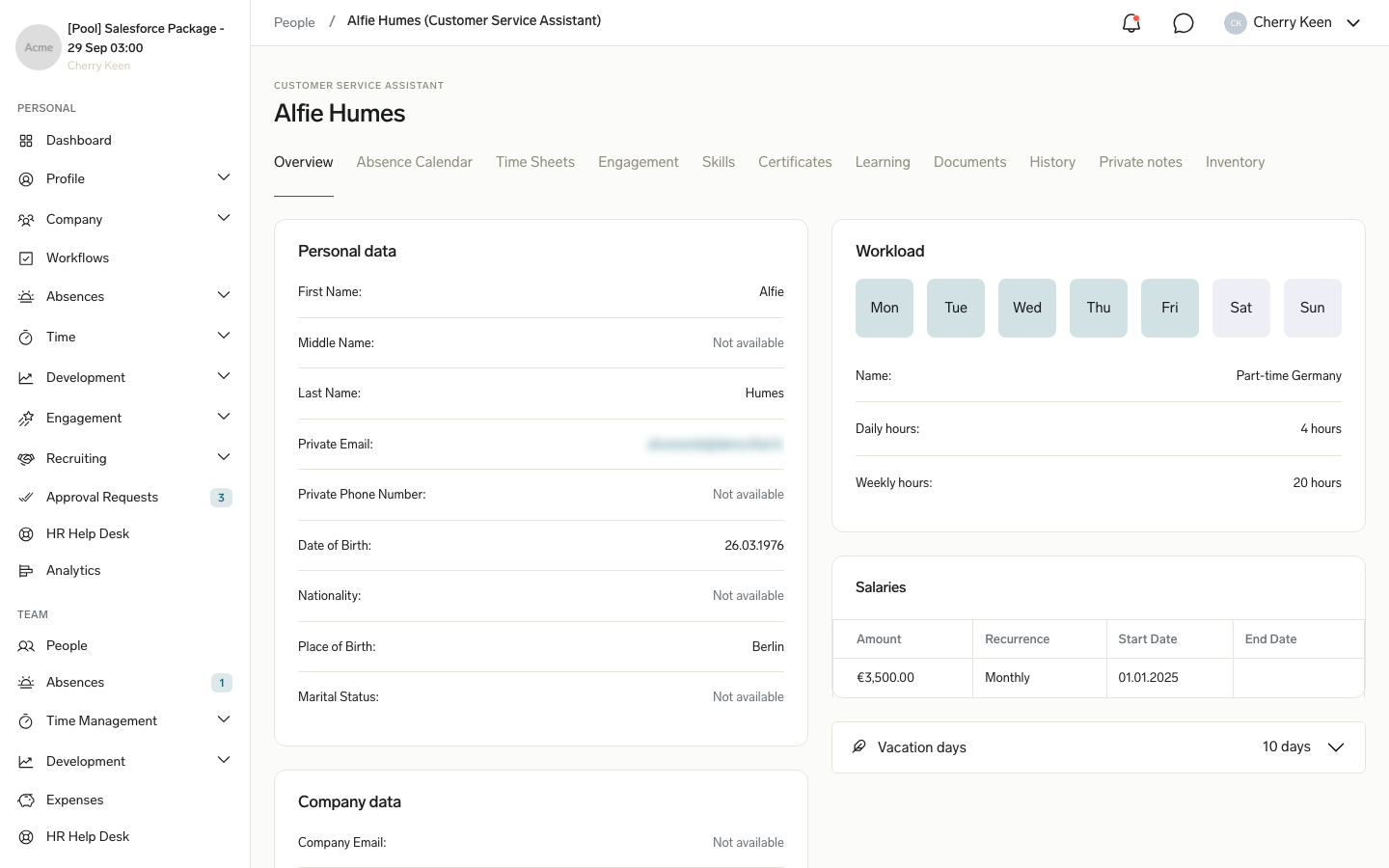Click the Approval Requests count badge
Screen dimensions: 1389x868
[222, 498]
